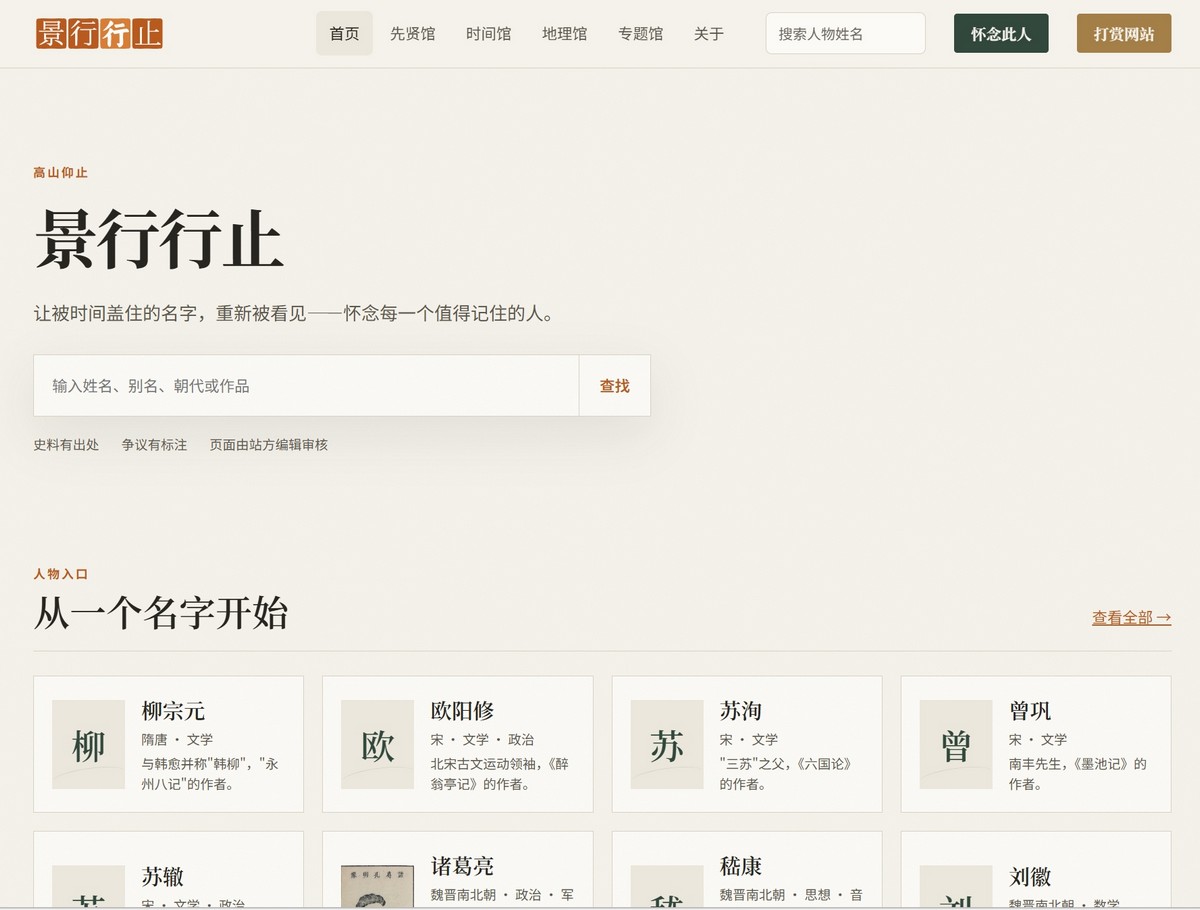
Task: Open 诸葛亮's portrait thumbnail
Action: click(x=377, y=886)
